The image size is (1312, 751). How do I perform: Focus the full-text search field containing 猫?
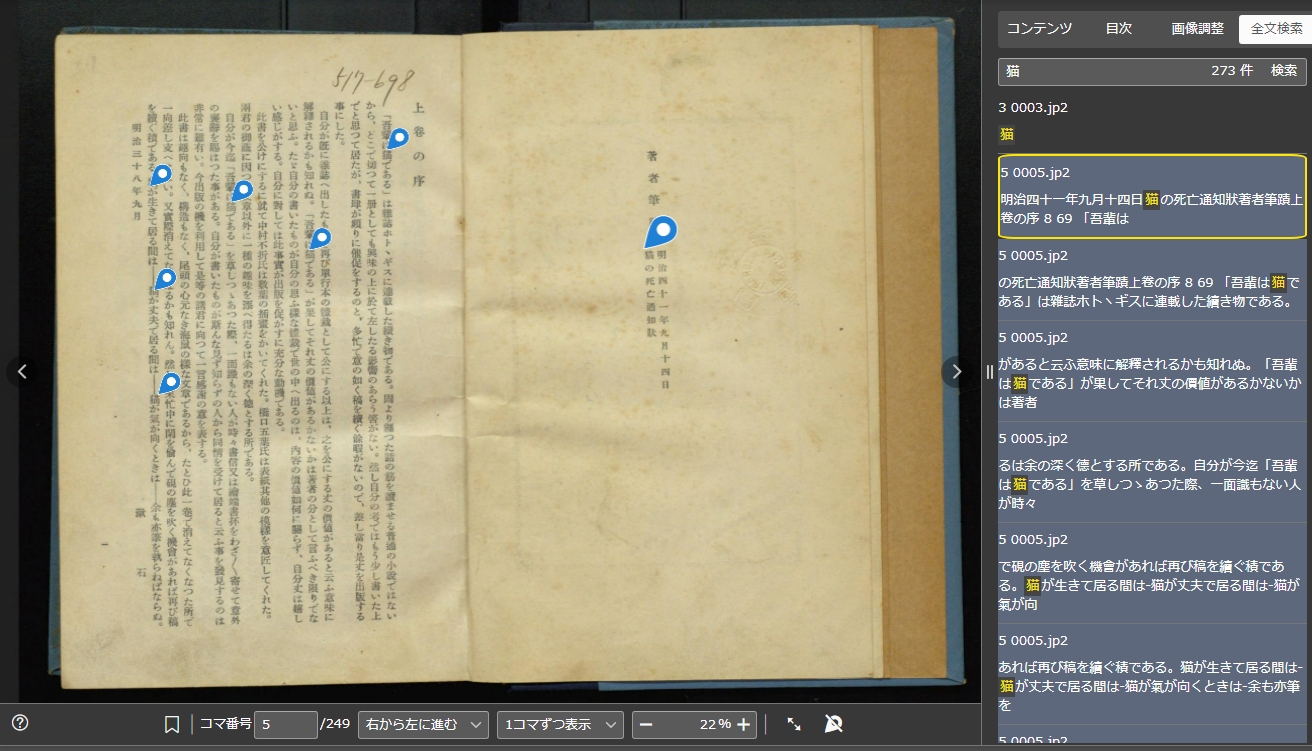1100,71
